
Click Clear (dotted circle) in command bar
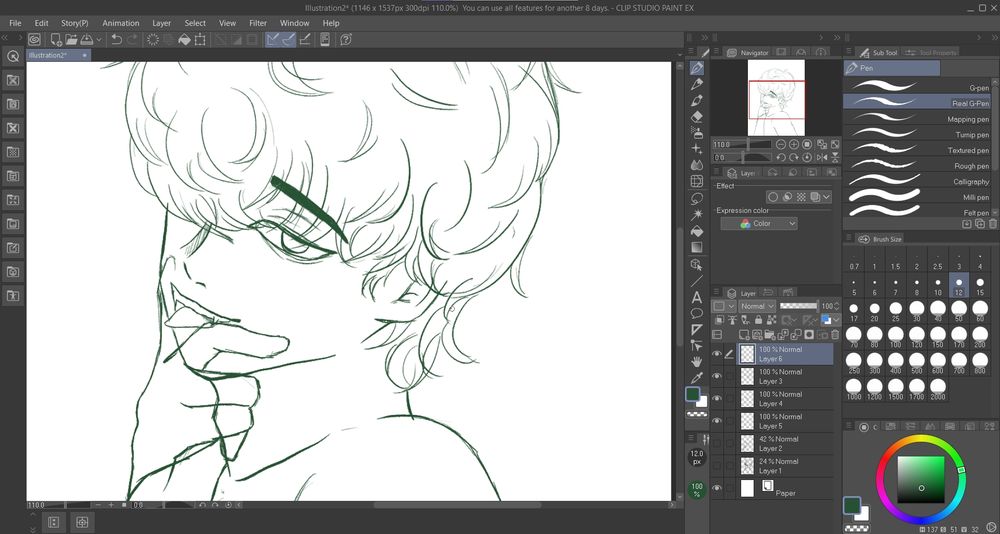(153, 40)
